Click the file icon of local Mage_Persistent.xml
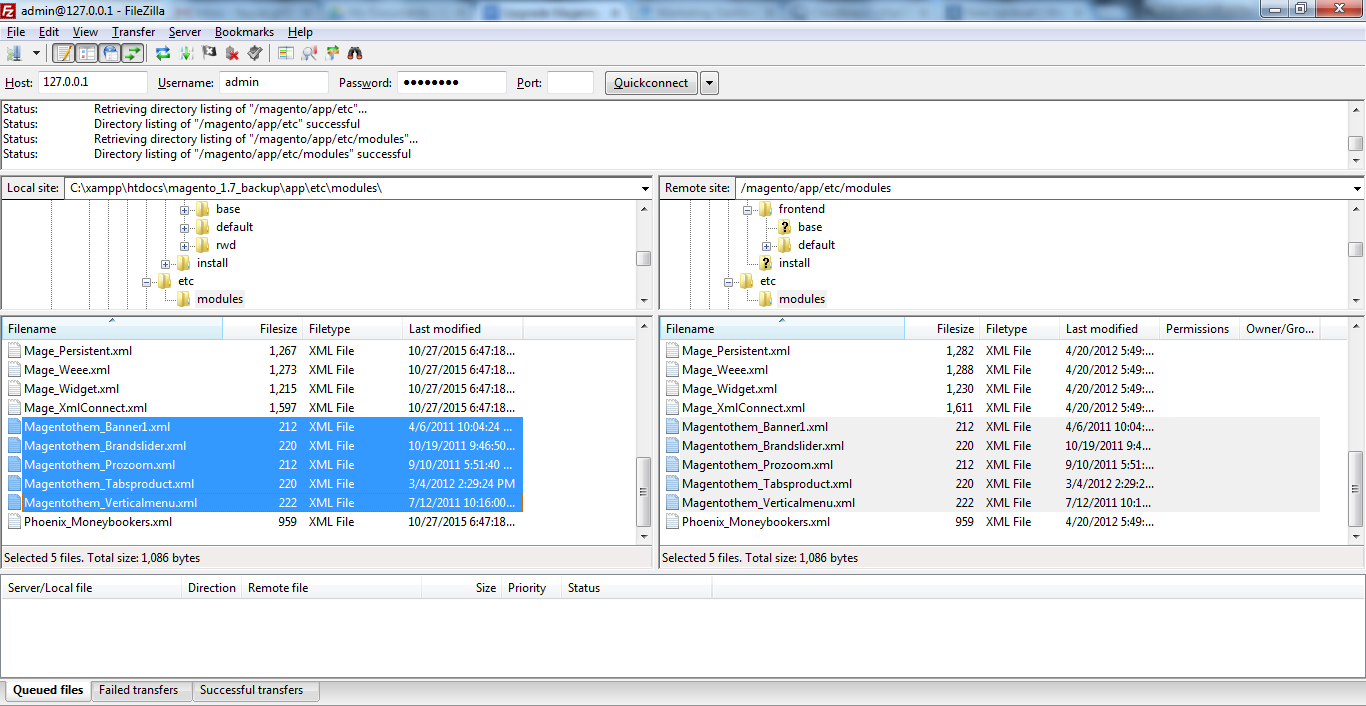 point(14,351)
